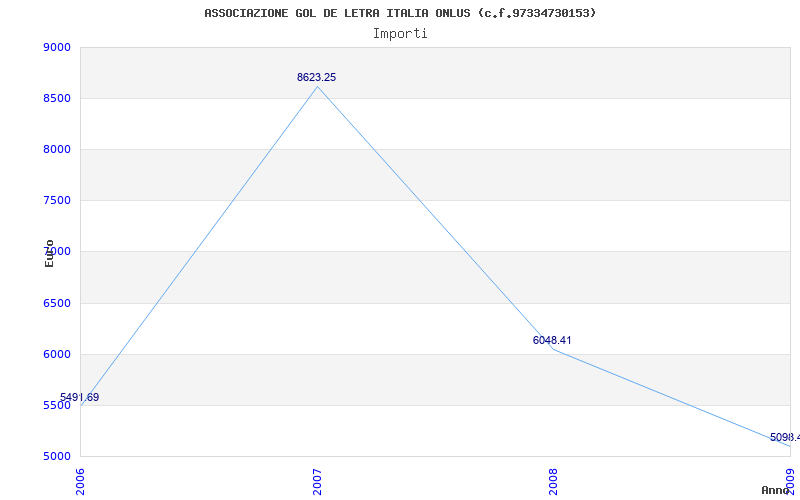This screenshot has width=800, height=500.
Task: Select the 6048.41 data label
Action: [552, 340]
